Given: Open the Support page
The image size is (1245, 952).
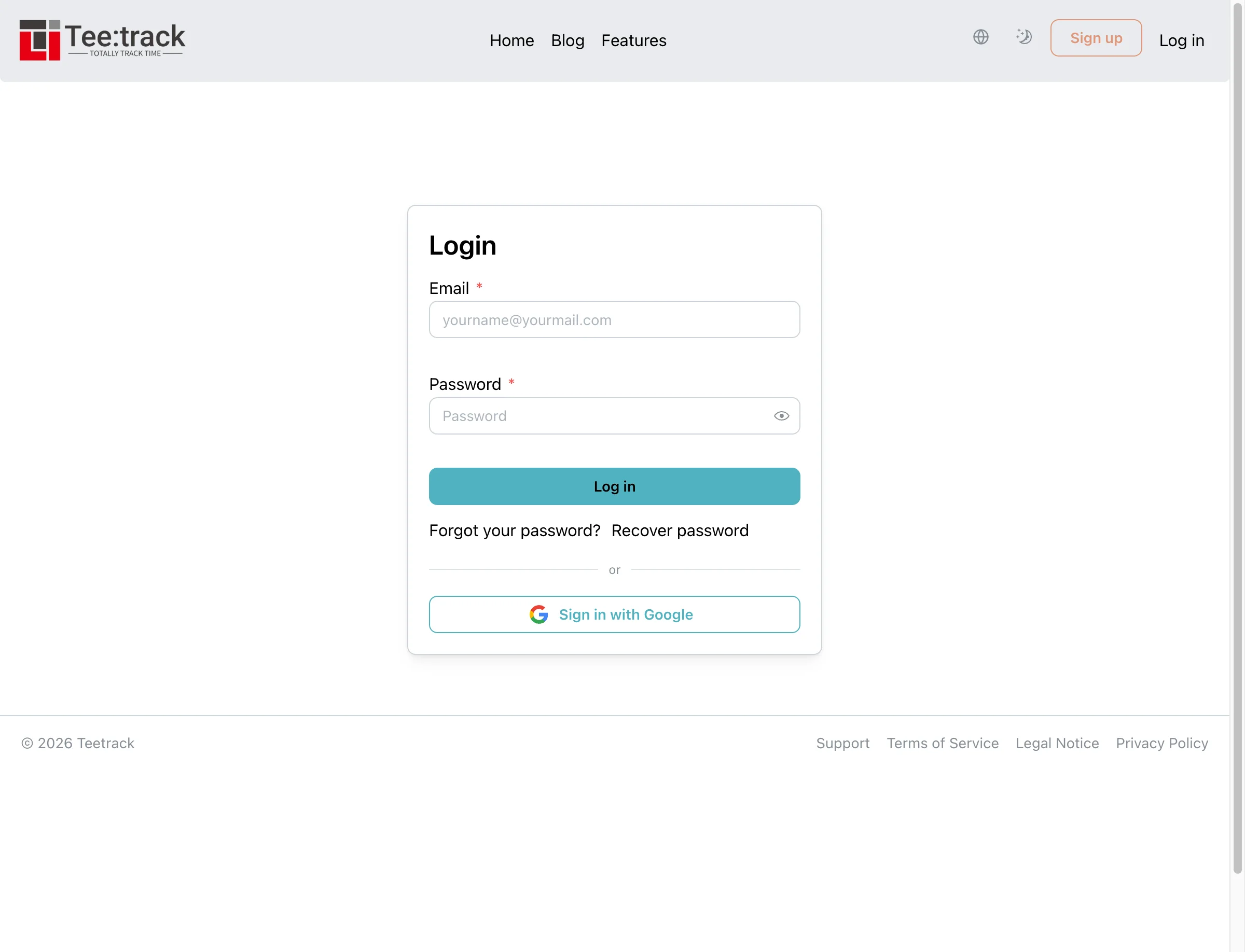Looking at the screenshot, I should 843,743.
